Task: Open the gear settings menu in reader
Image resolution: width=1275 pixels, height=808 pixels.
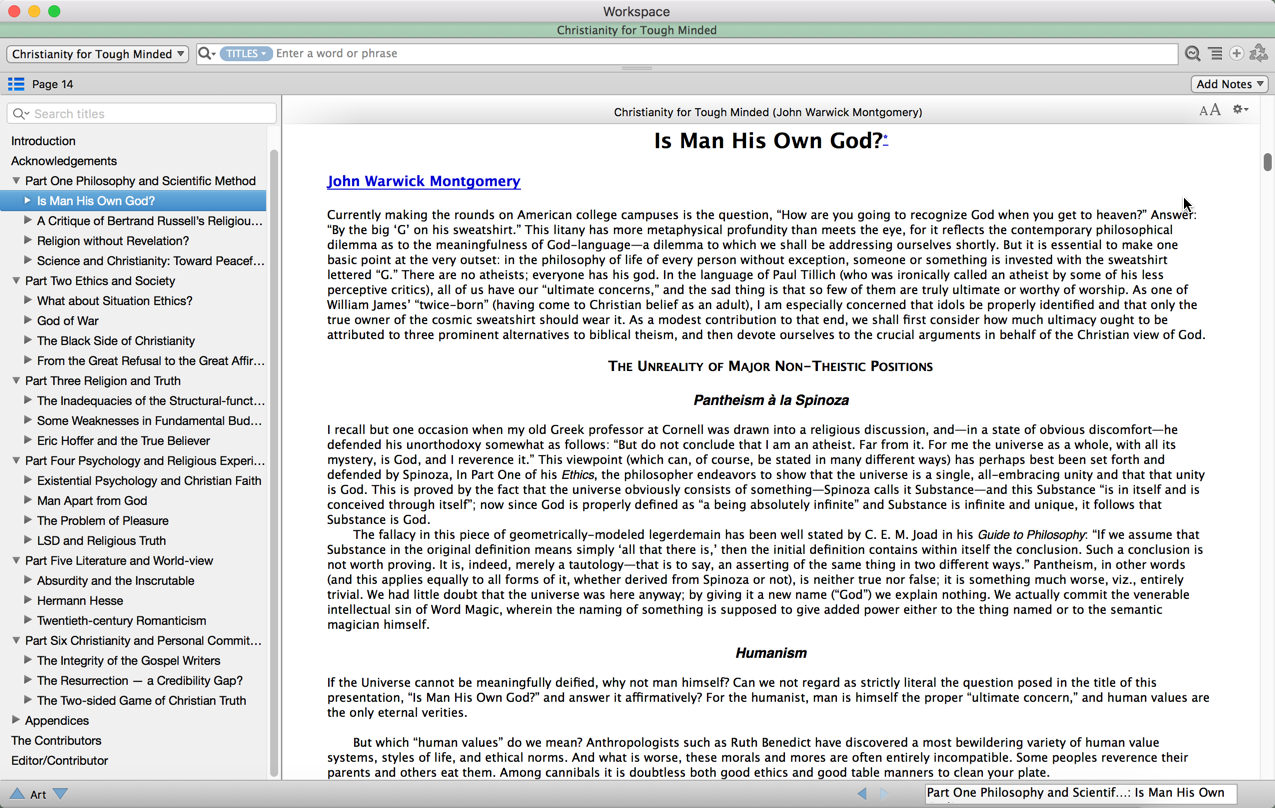Action: point(1241,110)
